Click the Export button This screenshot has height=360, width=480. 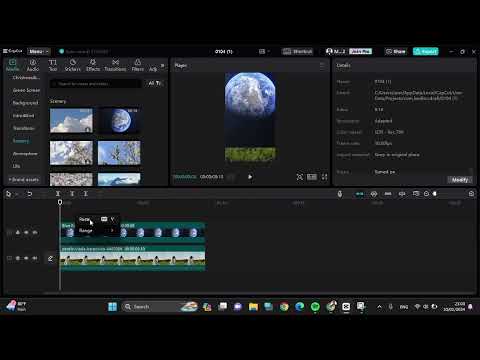tap(426, 51)
